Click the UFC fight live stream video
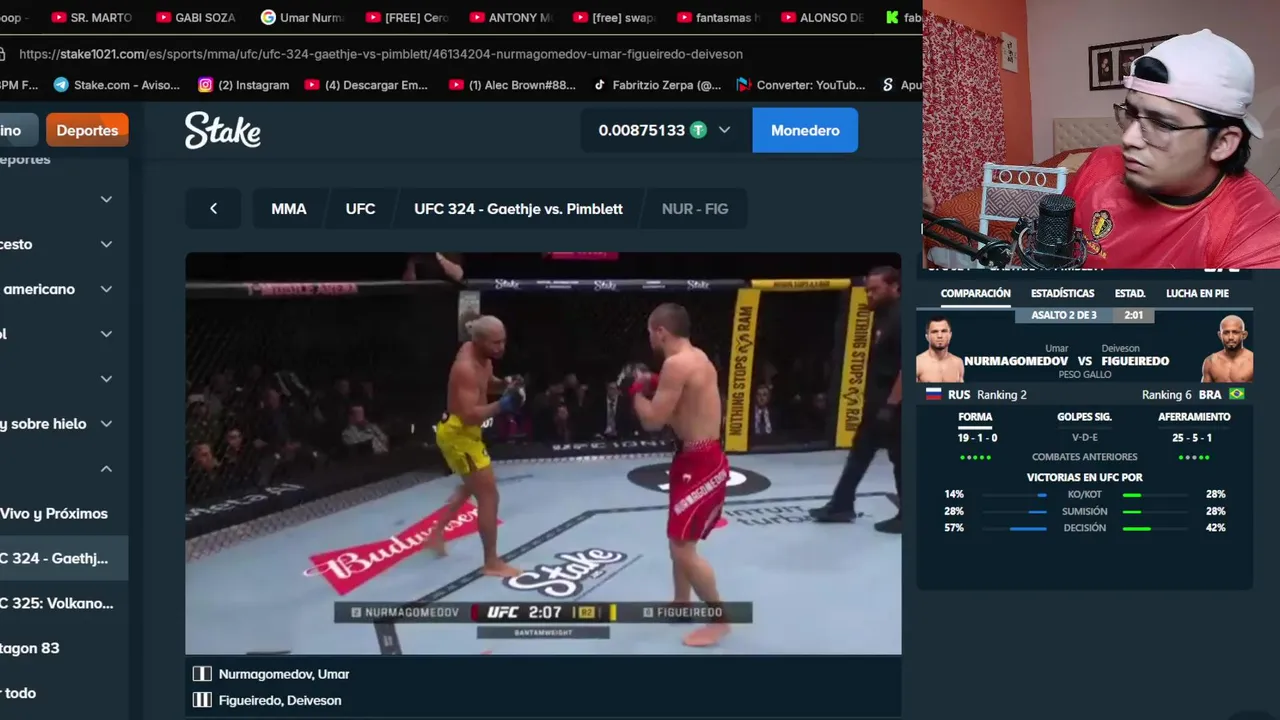 coord(543,454)
